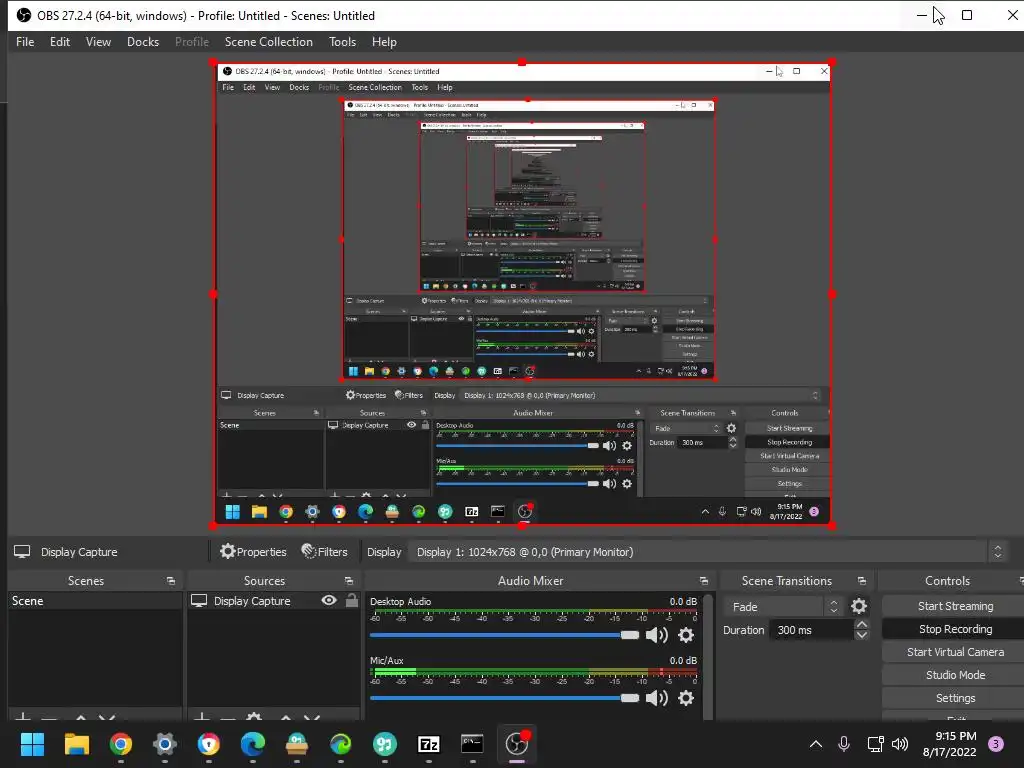Viewport: 1024px width, 768px height.
Task: Open transition properties gear icon
Action: pyautogui.click(x=859, y=607)
